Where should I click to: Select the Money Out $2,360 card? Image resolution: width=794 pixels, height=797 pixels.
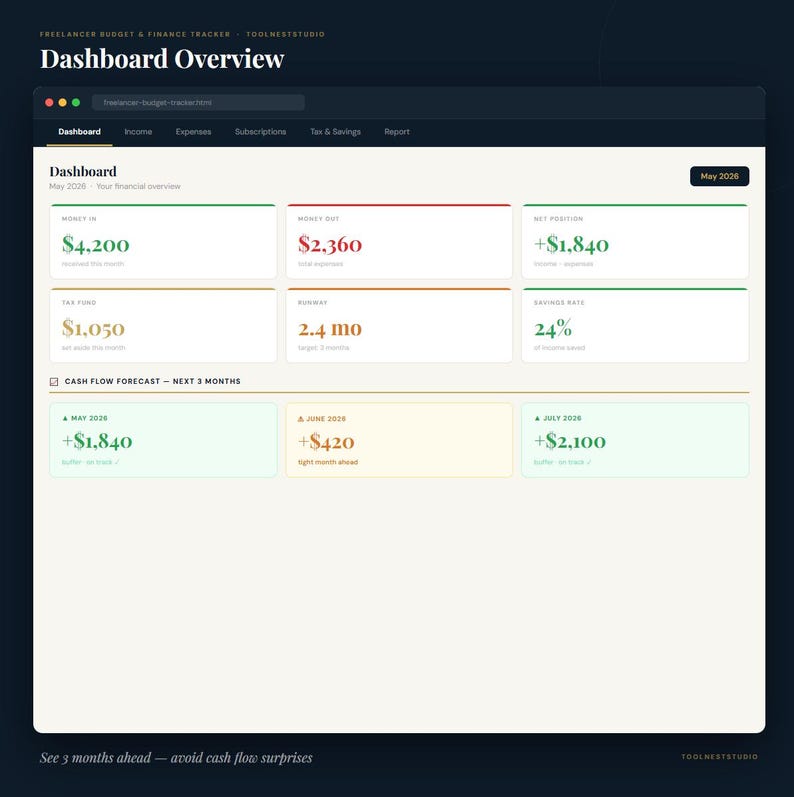[x=399, y=241]
